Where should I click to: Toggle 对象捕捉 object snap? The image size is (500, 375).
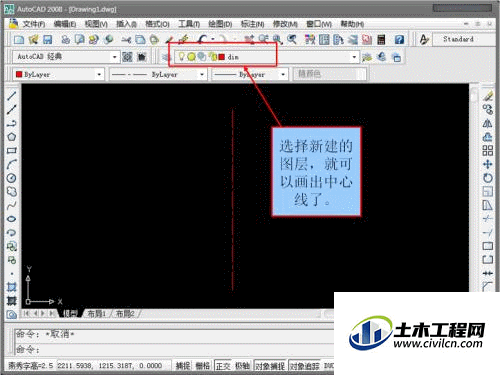[x=270, y=366]
